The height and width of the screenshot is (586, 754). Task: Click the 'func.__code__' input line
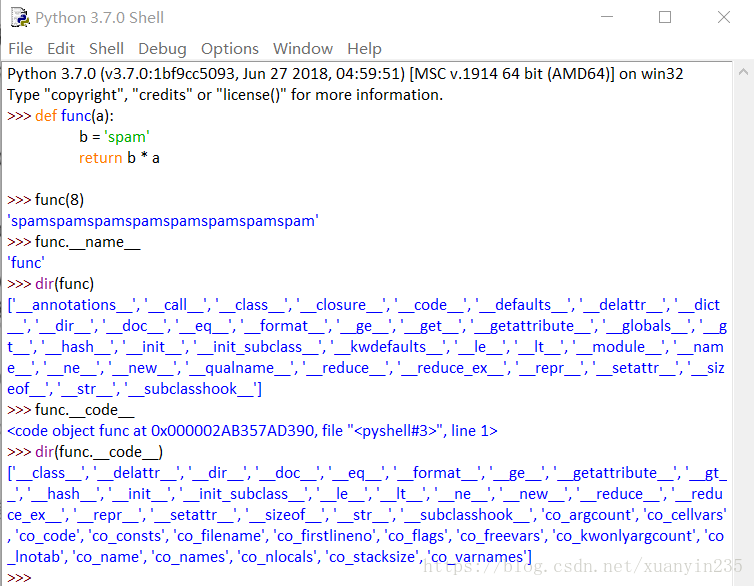(x=71, y=410)
